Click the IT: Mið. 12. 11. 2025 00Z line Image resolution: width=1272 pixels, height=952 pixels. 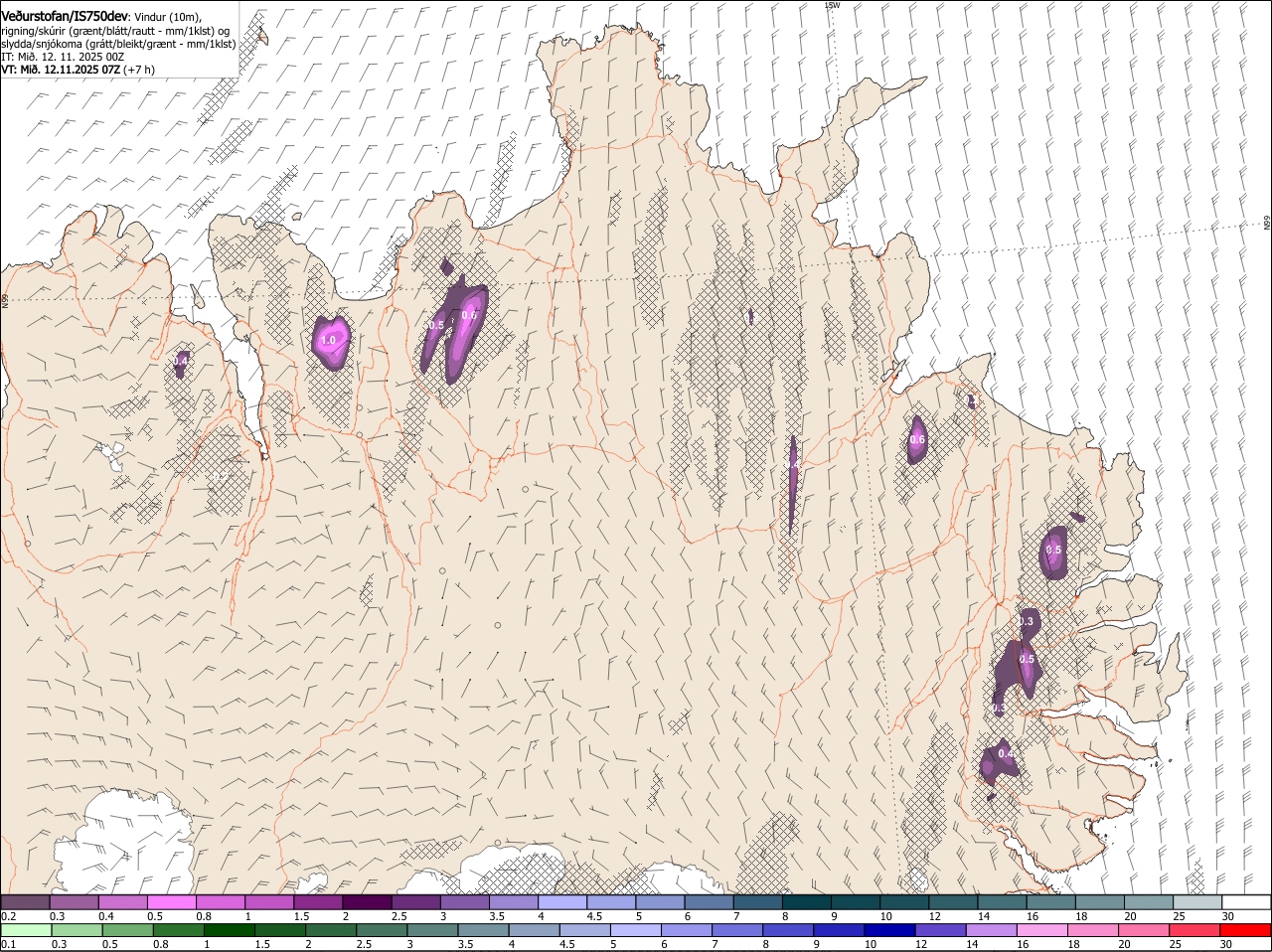(63, 57)
